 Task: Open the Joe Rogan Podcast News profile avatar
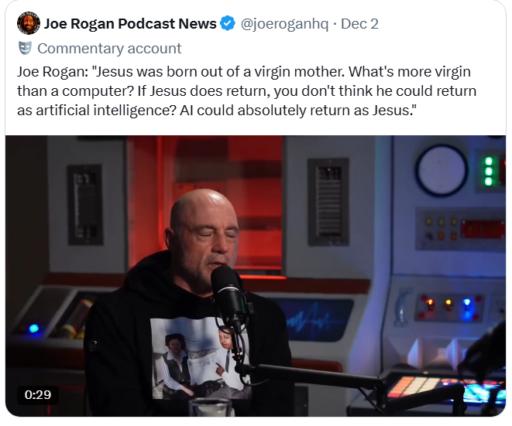pos(28,23)
